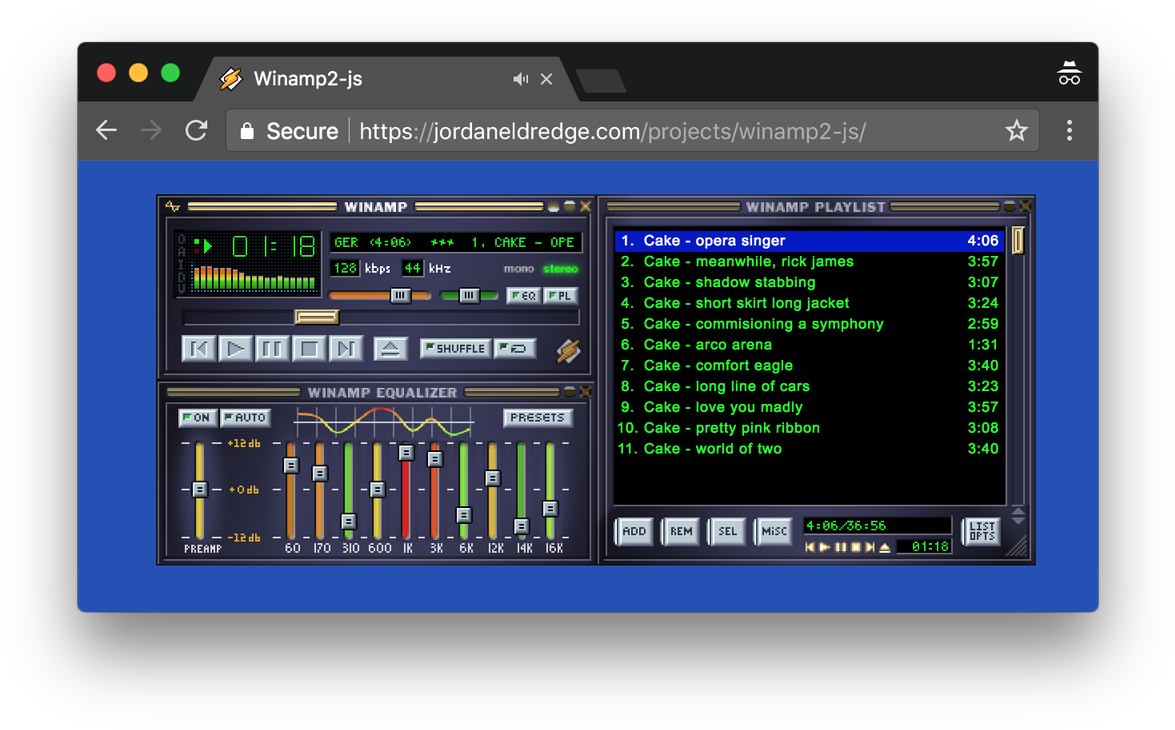The width and height of the screenshot is (1175, 730).
Task: Toggle the equalizer AUTO button
Action: [x=246, y=417]
